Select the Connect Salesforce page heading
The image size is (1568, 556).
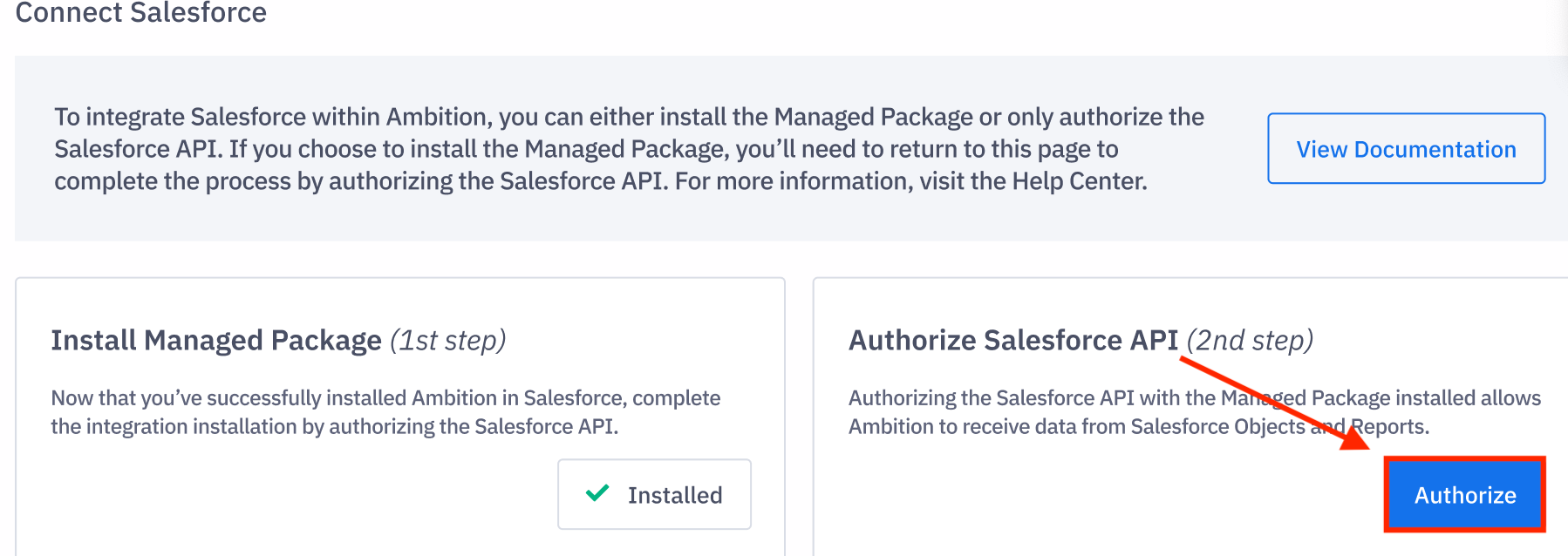click(141, 13)
